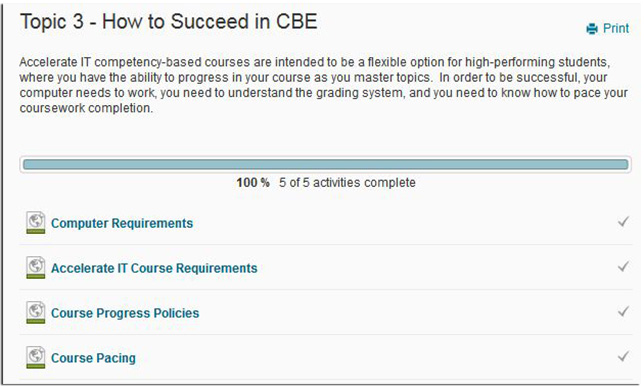Click the blue topic progress bar

(x=326, y=165)
